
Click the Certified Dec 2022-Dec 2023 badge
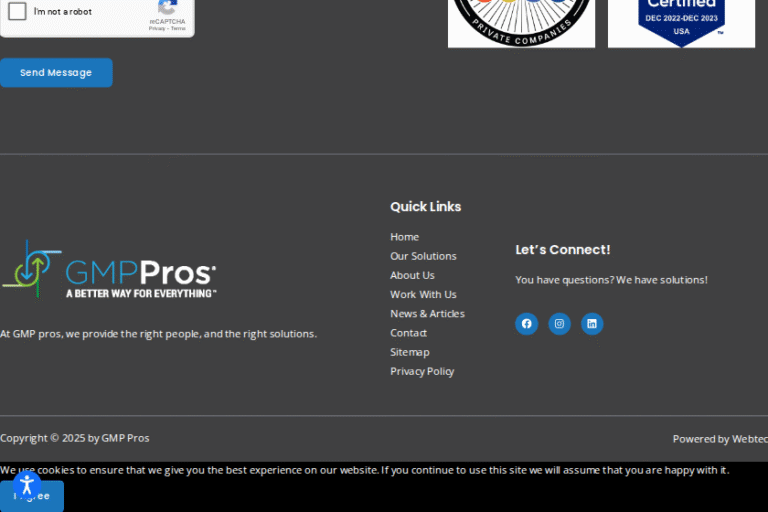point(681,22)
